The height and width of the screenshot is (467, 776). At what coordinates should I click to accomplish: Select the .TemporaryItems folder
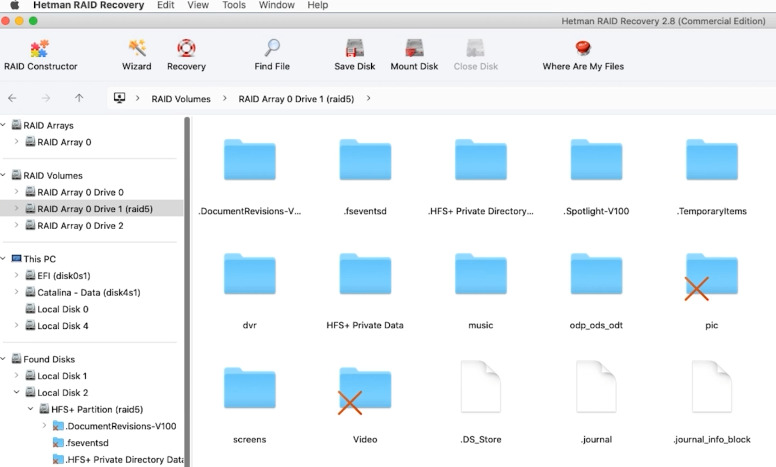(x=712, y=160)
